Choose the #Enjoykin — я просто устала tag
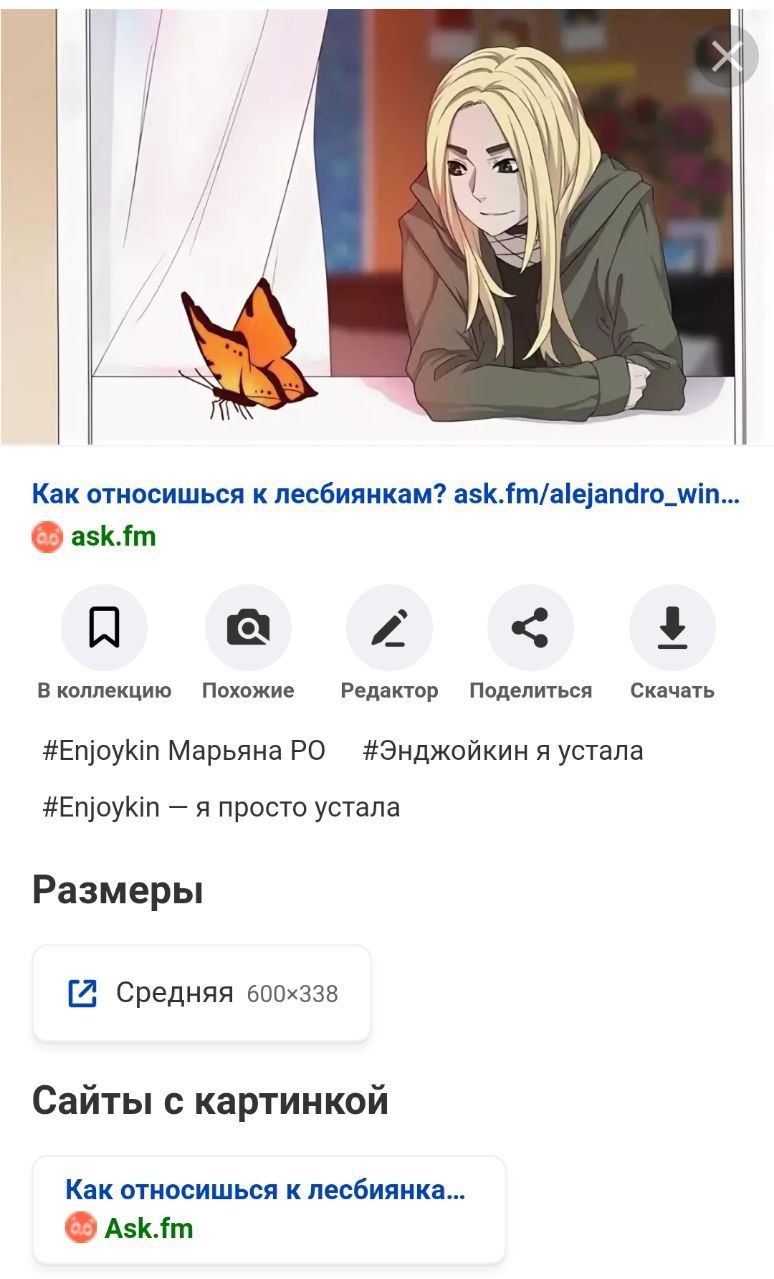 click(221, 807)
